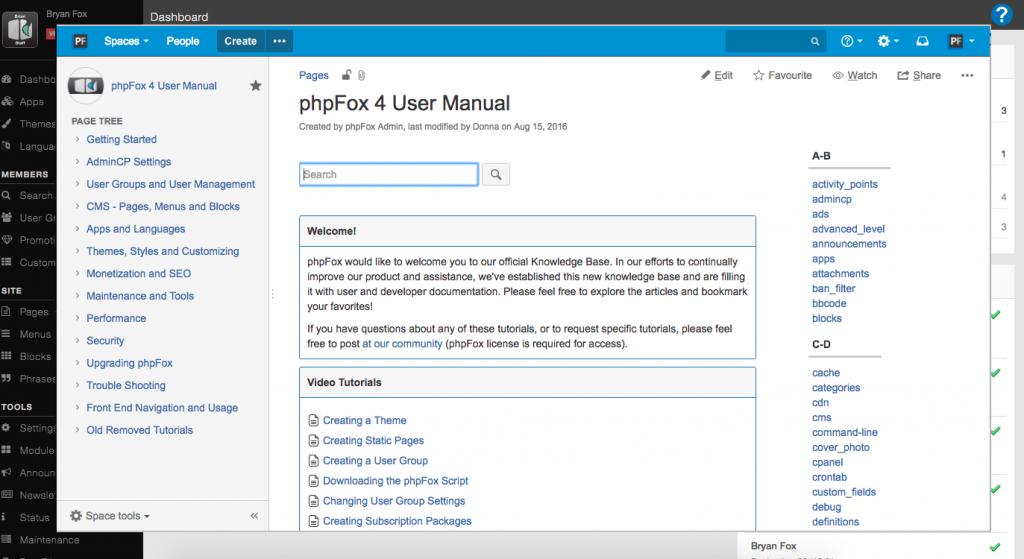Click the Pages breadcrumb link

point(313,75)
